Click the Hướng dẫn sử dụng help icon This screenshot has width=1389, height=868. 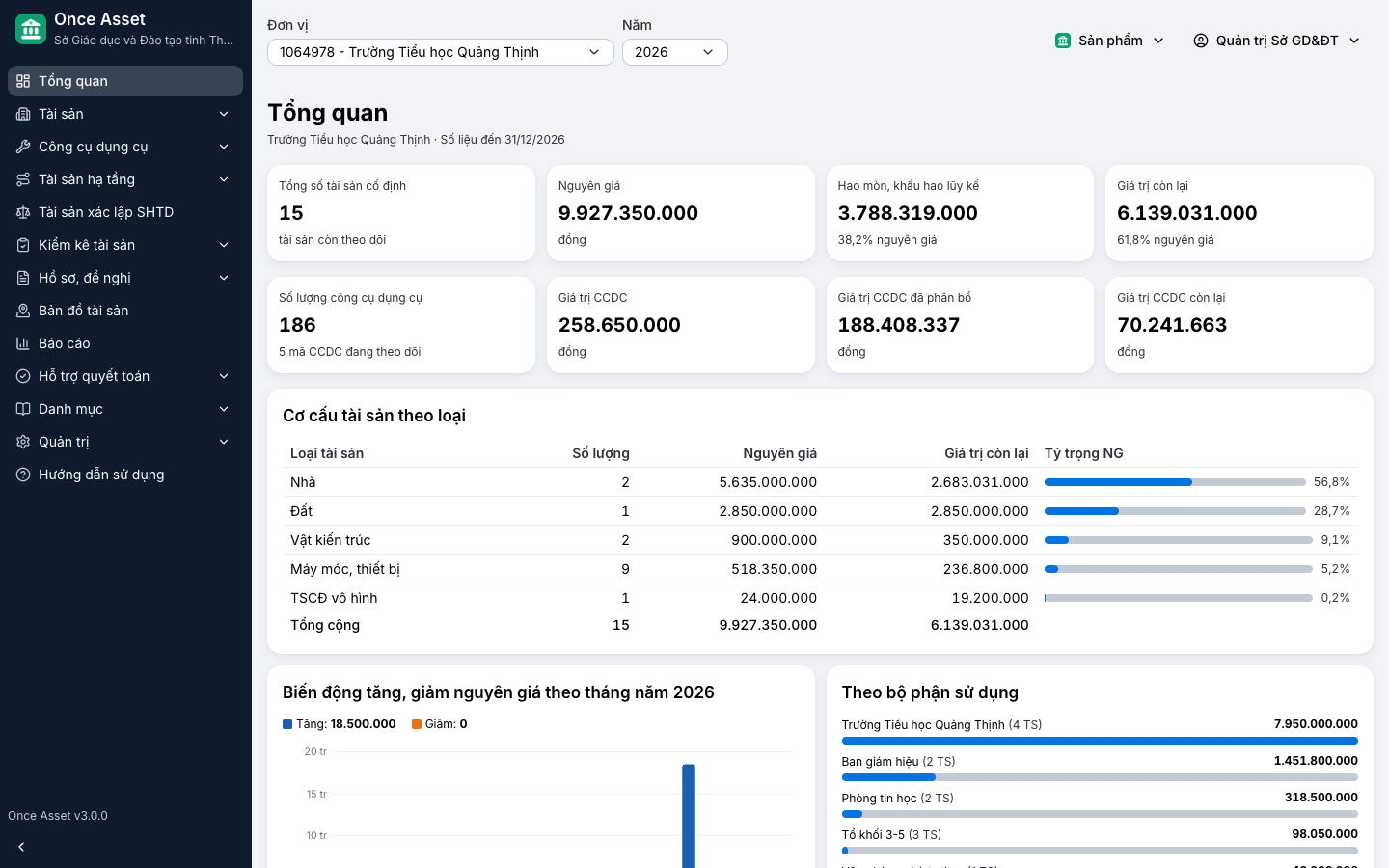23,475
